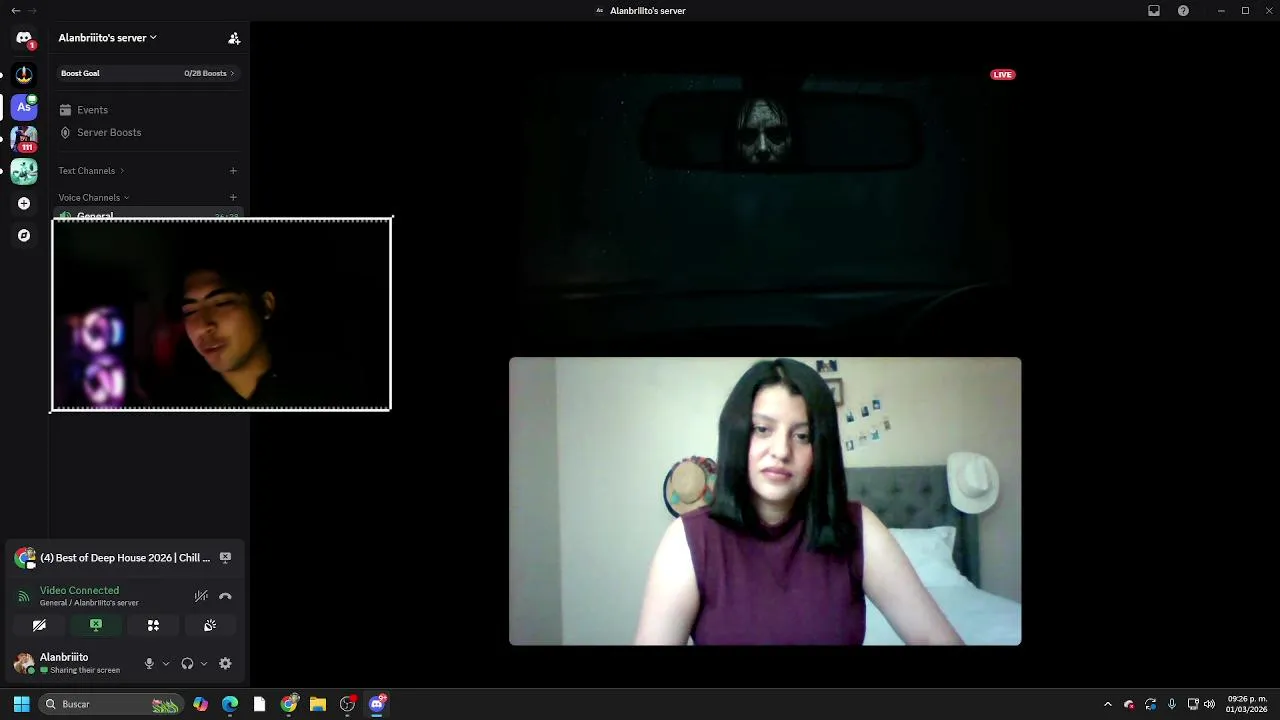The width and height of the screenshot is (1280, 720).
Task: Click the pop-out camera preview thumbnail
Action: pyautogui.click(x=221, y=314)
